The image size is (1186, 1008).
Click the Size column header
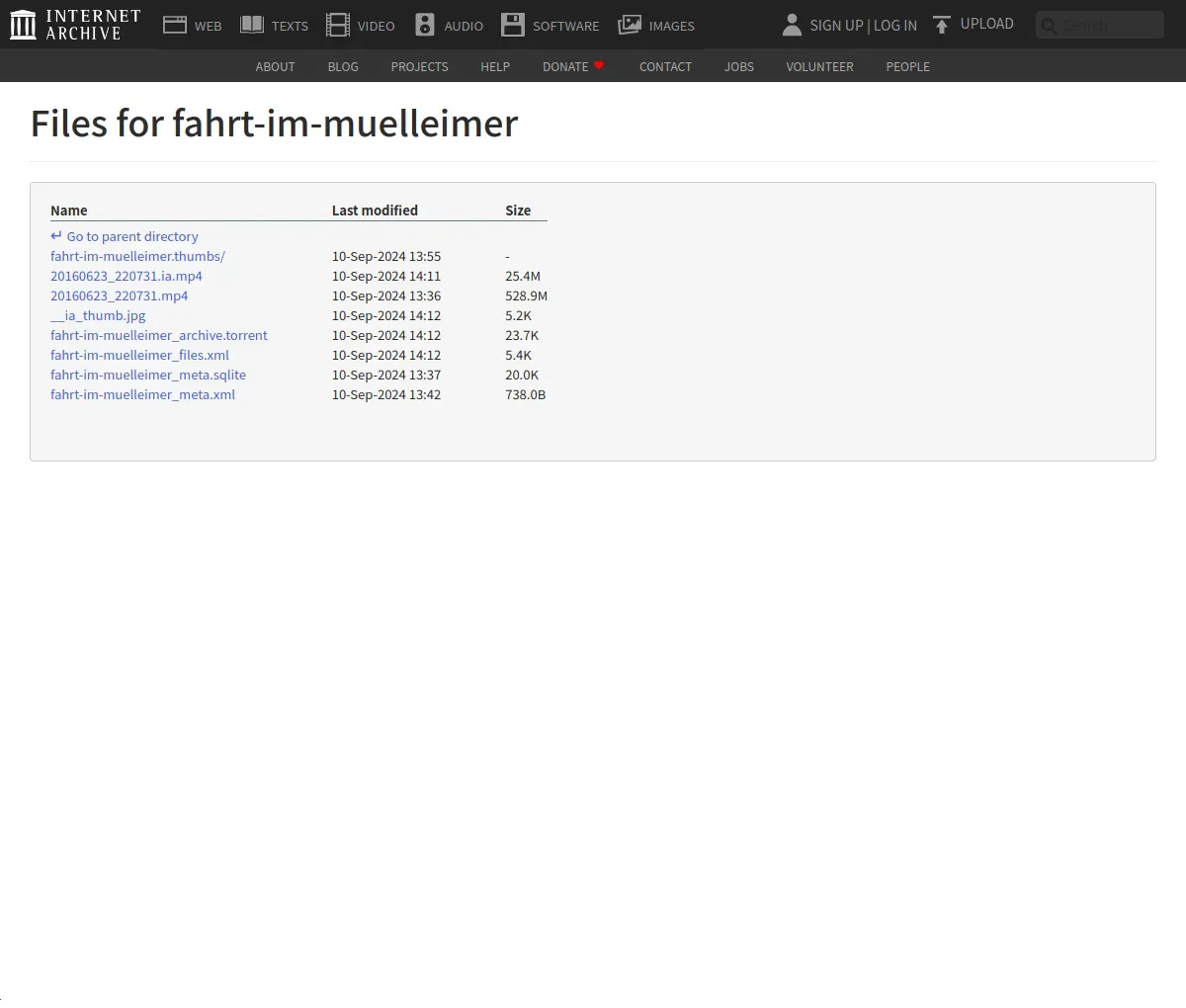tap(518, 210)
